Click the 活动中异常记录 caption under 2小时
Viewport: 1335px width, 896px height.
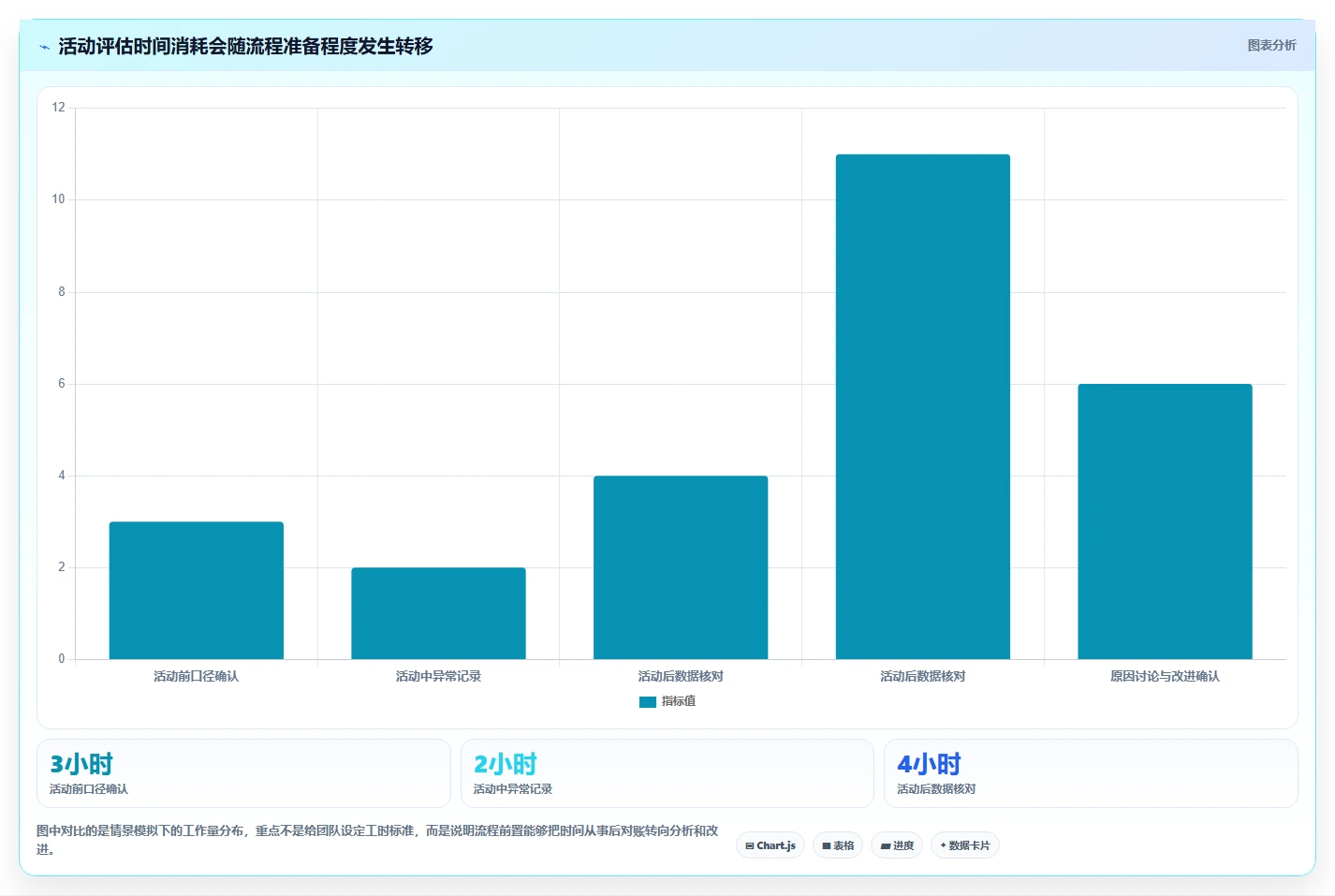(x=513, y=789)
